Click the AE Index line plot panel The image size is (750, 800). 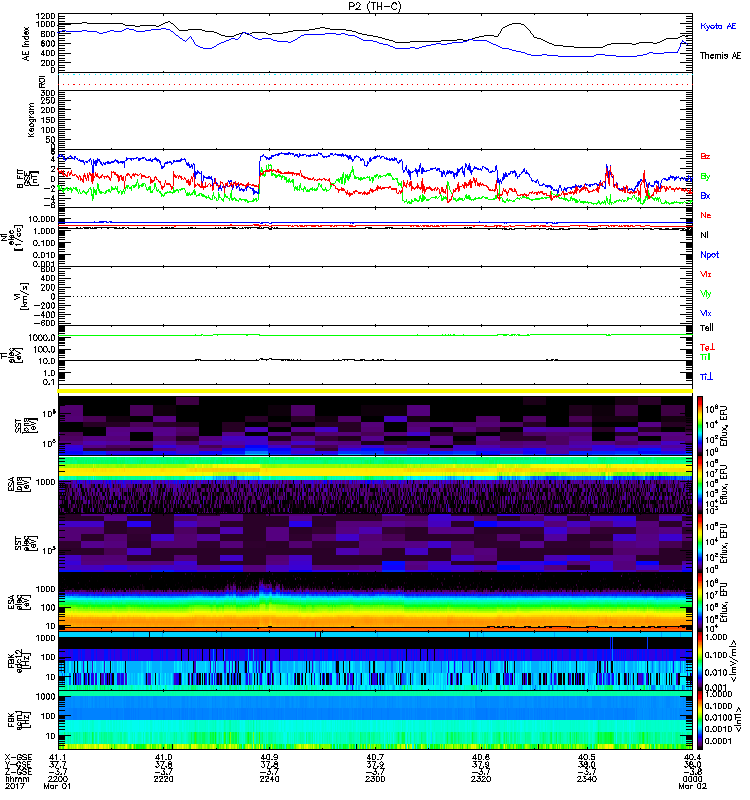pos(375,43)
